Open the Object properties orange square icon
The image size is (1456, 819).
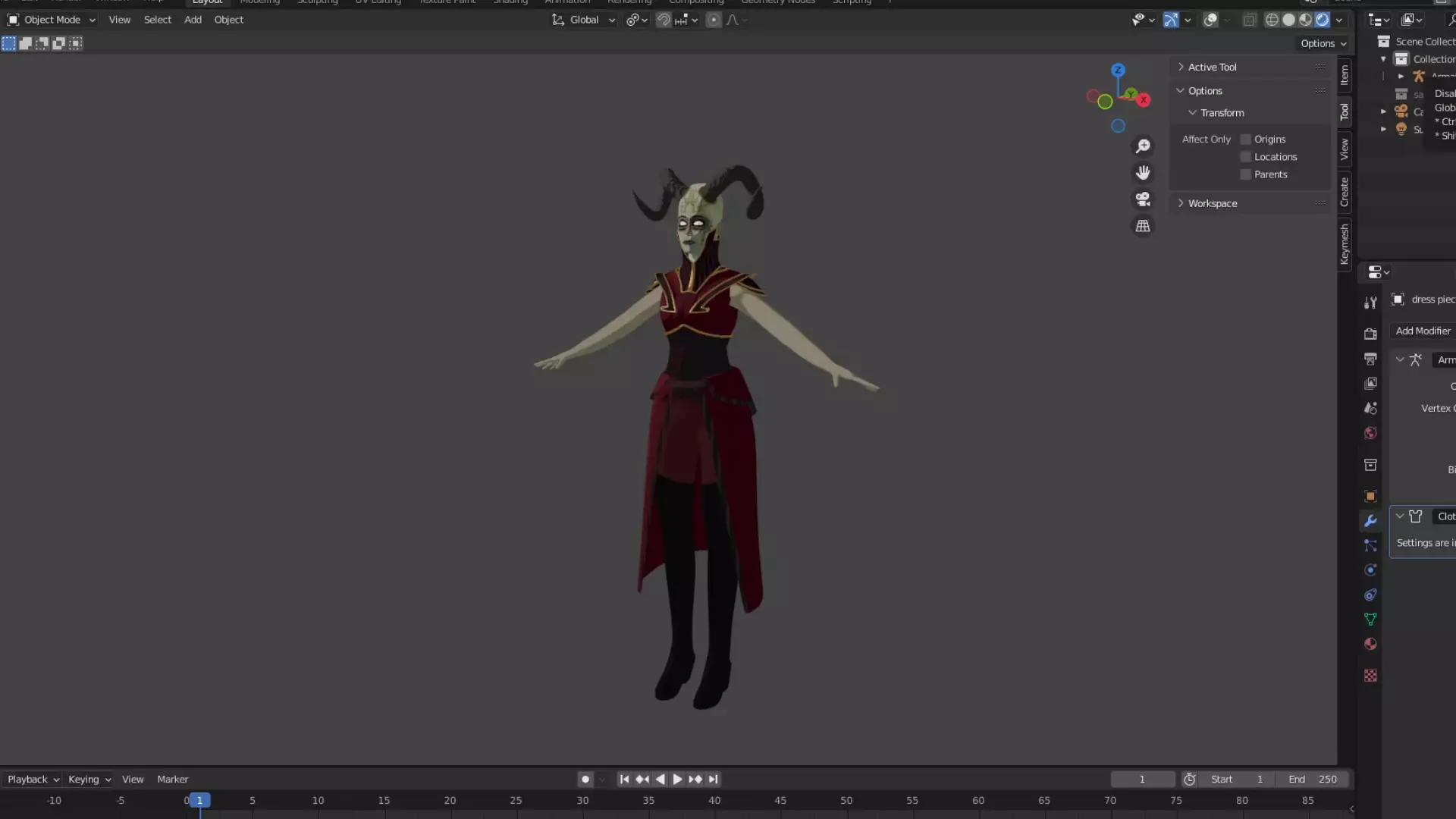coord(1370,496)
